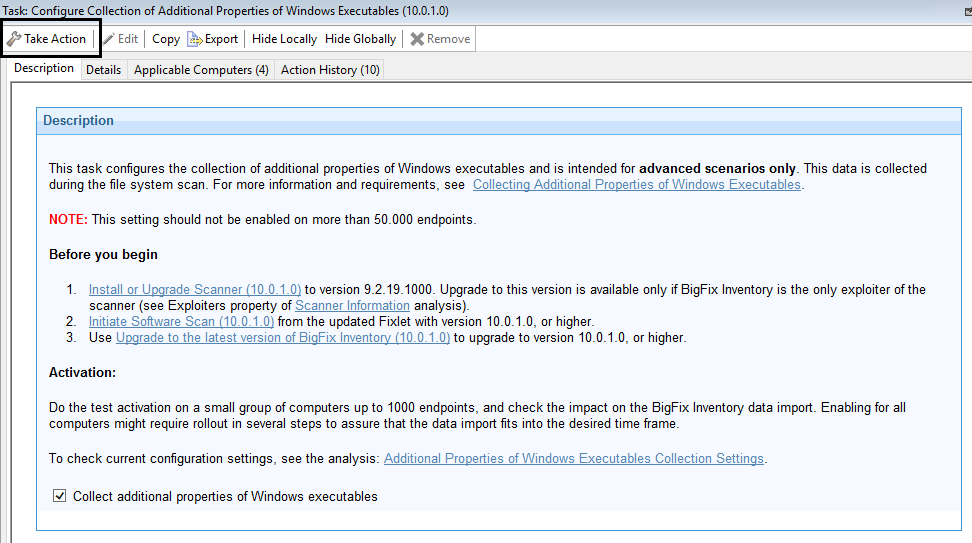Choose Hide Locally in the toolbar

[284, 39]
